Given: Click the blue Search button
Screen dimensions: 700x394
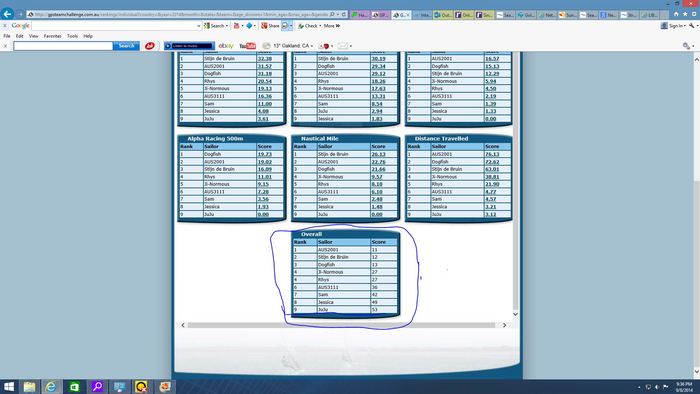Looking at the screenshot, I should (x=126, y=46).
